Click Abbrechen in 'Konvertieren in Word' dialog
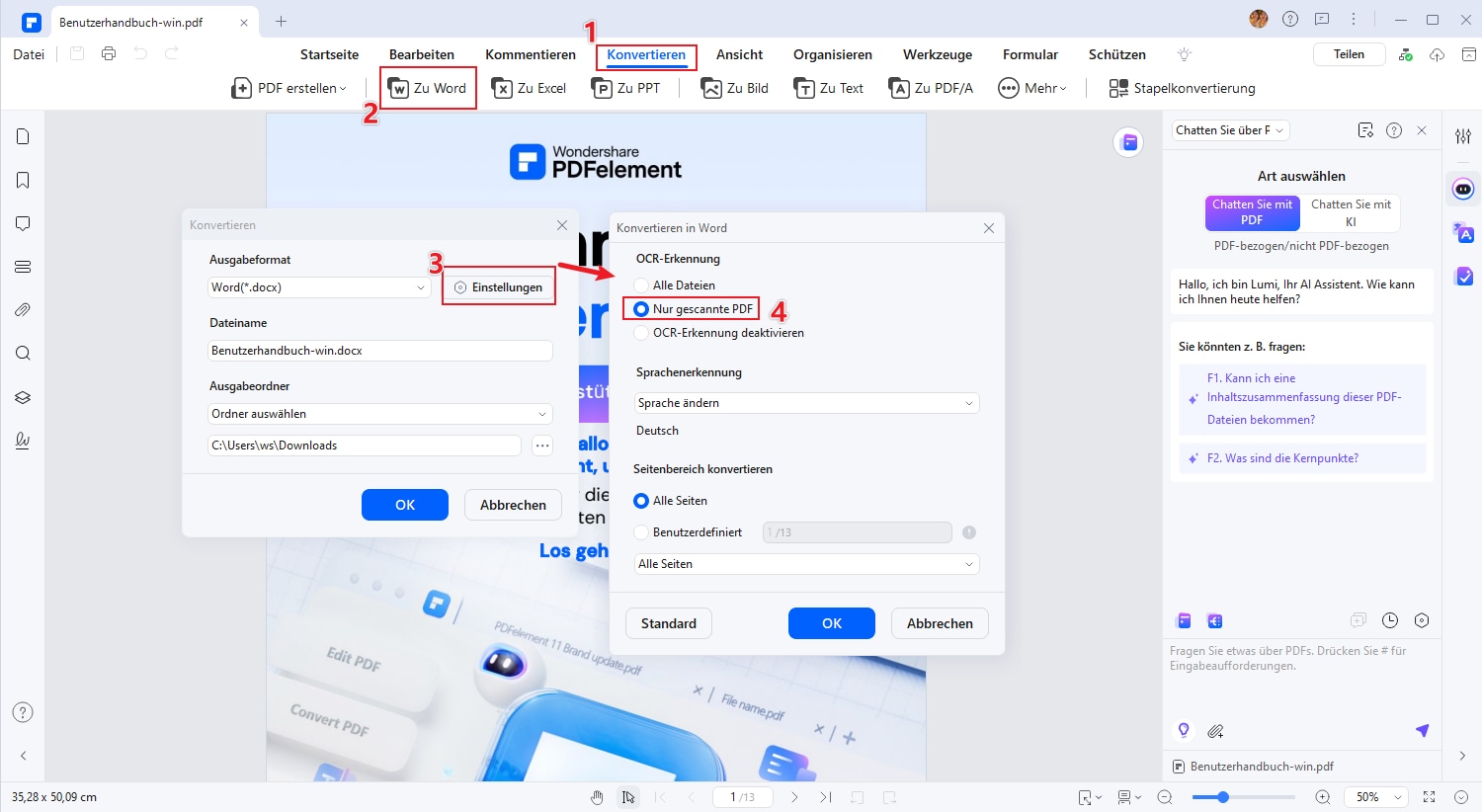The image size is (1482, 812). pyautogui.click(x=940, y=623)
